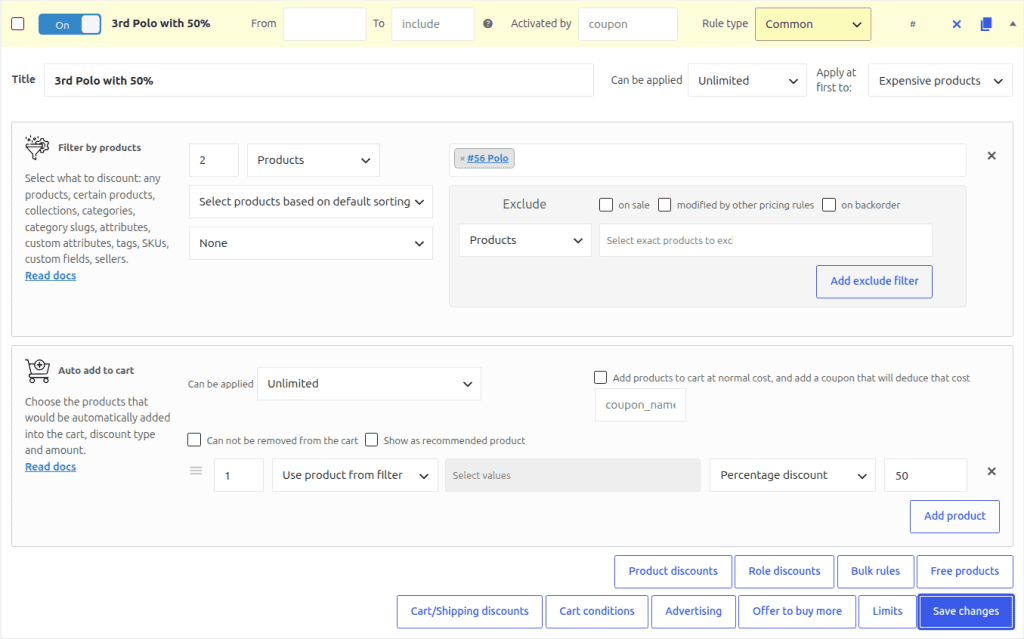
Task: Click the hash rule ID icon
Action: [913, 24]
